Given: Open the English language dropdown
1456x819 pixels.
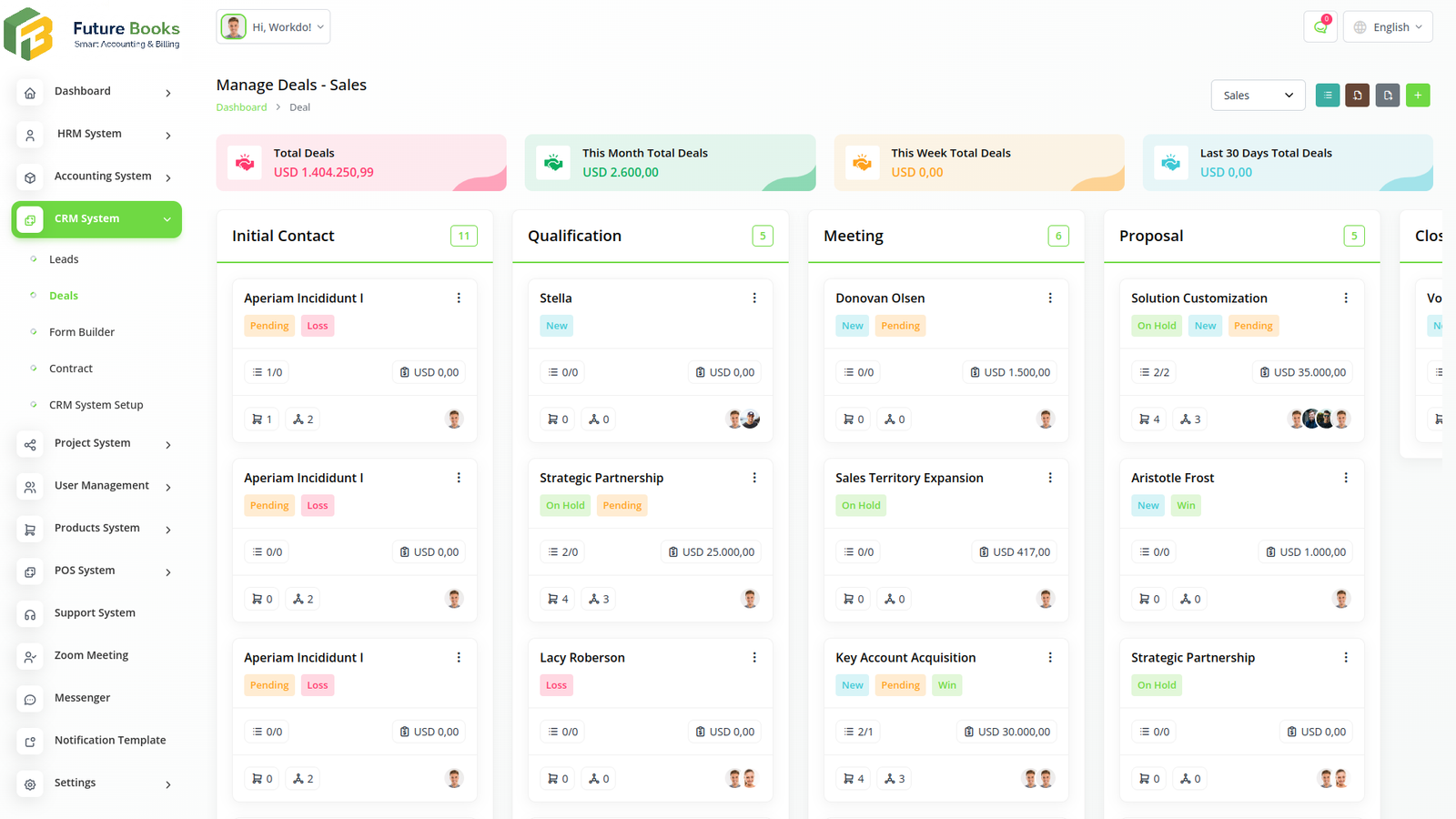Looking at the screenshot, I should pos(1387,26).
